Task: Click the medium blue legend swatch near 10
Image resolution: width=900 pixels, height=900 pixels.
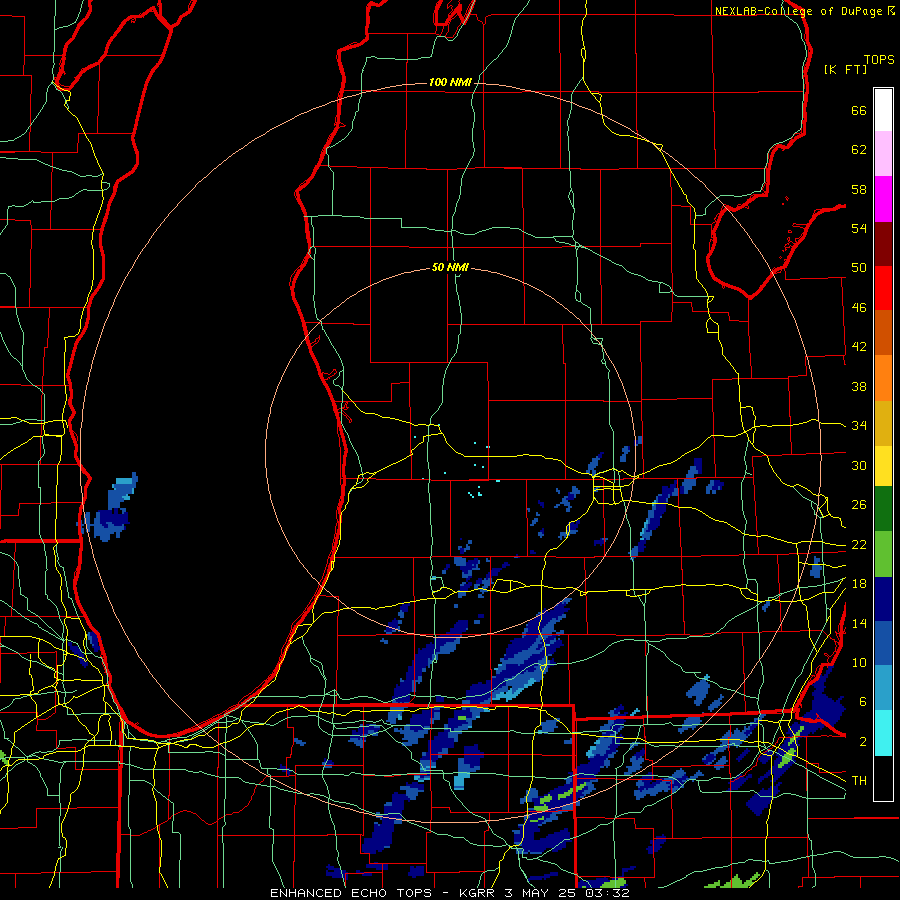Action: coord(883,644)
